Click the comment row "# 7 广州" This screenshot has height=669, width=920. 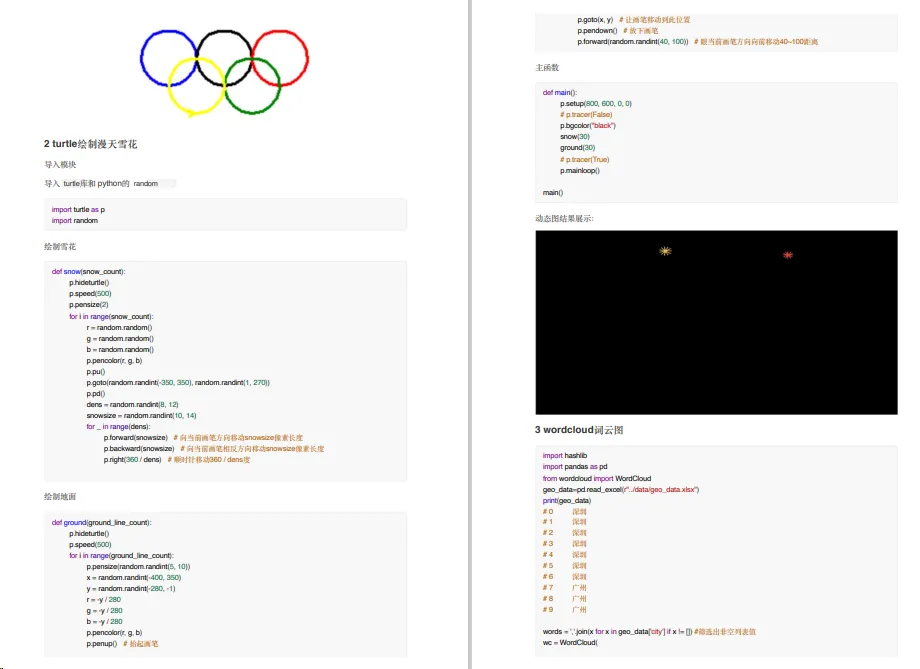[564, 587]
